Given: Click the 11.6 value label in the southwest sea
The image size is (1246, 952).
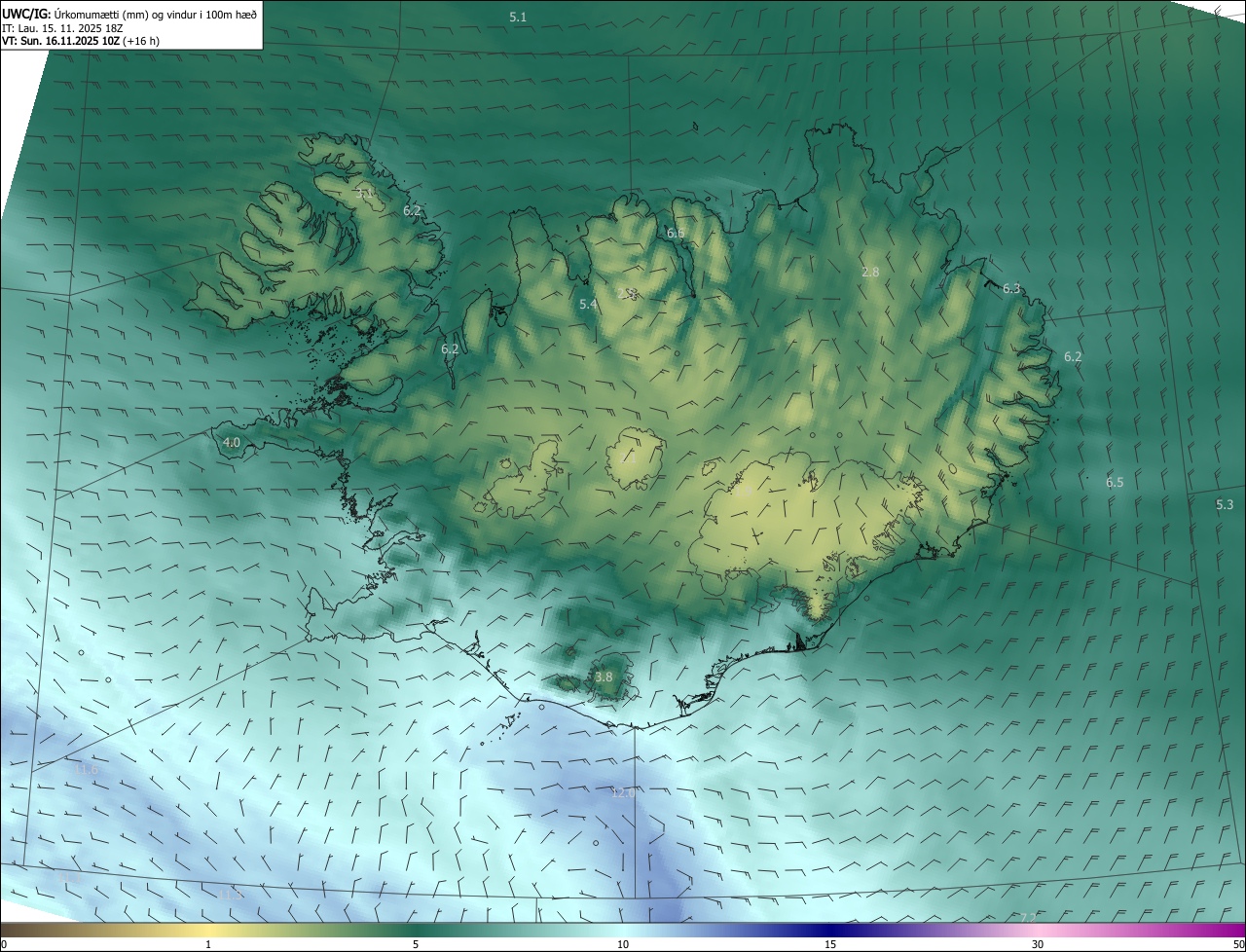Looking at the screenshot, I should coord(87,770).
